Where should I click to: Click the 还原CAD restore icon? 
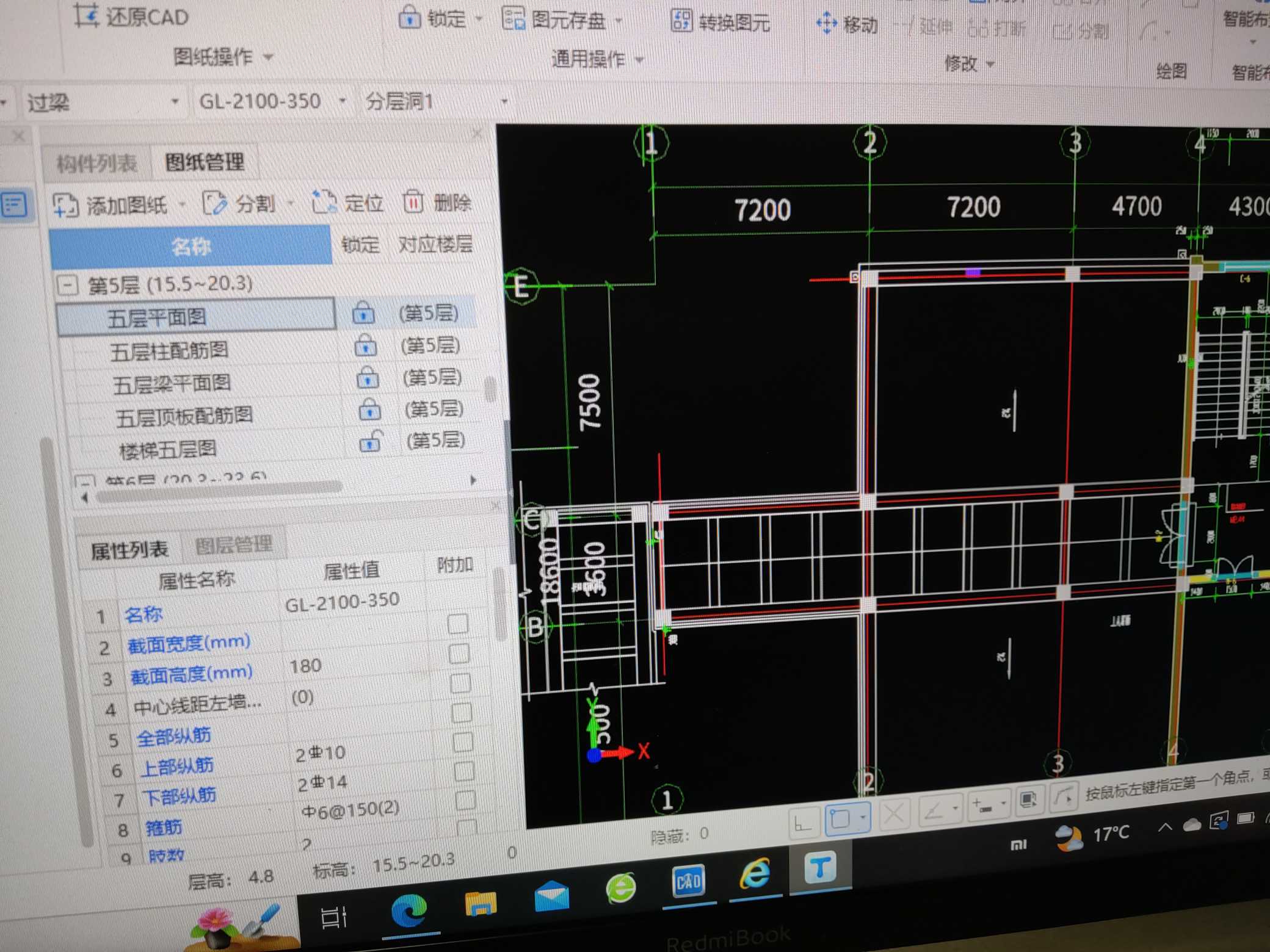point(86,15)
